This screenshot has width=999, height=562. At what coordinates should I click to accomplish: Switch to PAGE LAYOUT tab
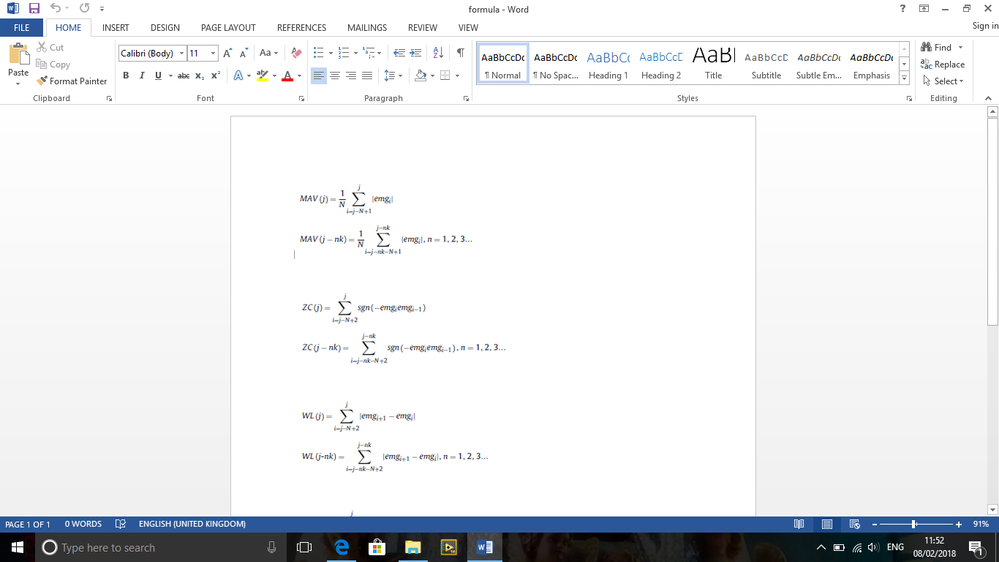[x=228, y=27]
